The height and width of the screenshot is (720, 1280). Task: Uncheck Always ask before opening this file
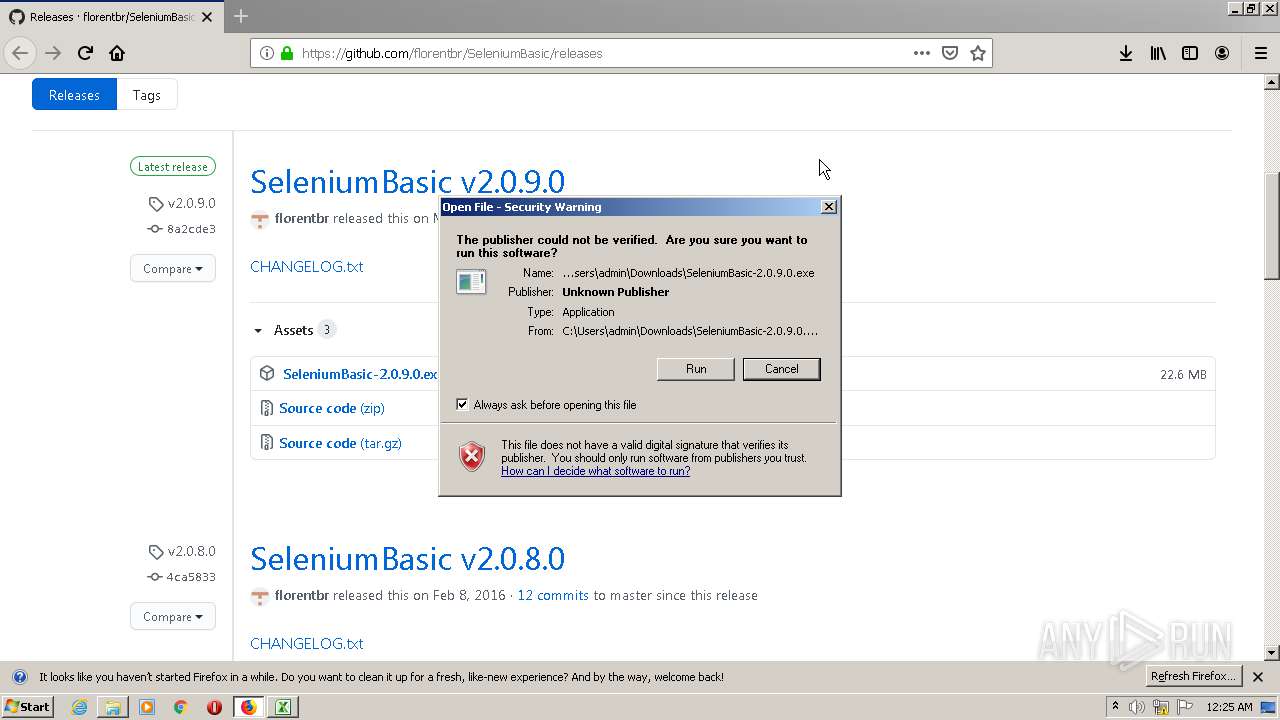pyautogui.click(x=462, y=404)
